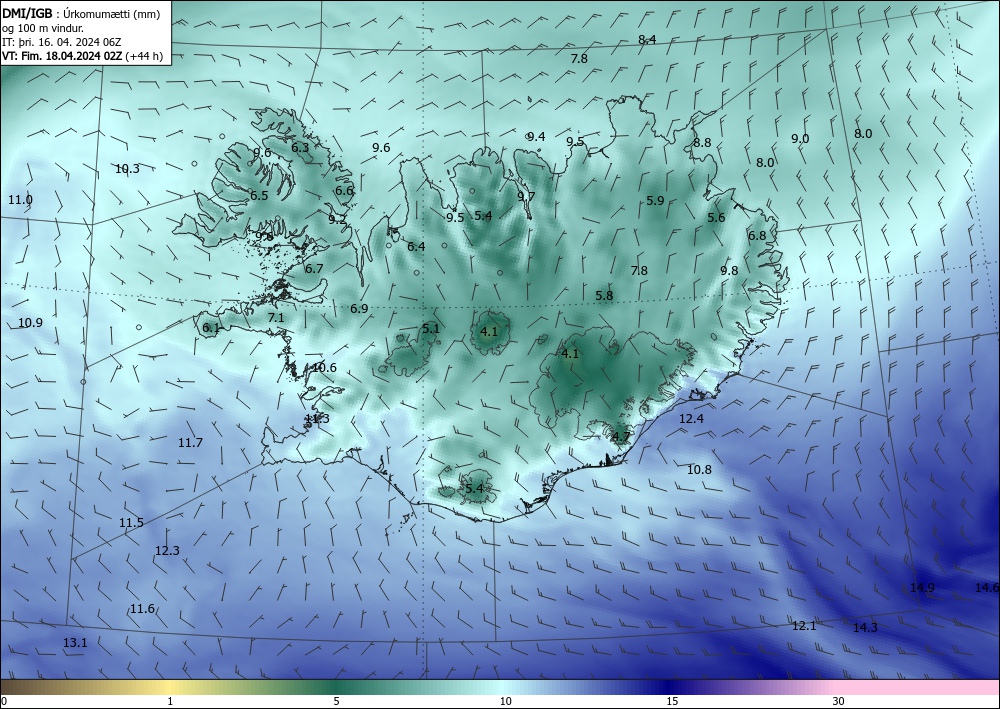
Task: Click the 6.4 value on the map
Action: [416, 246]
